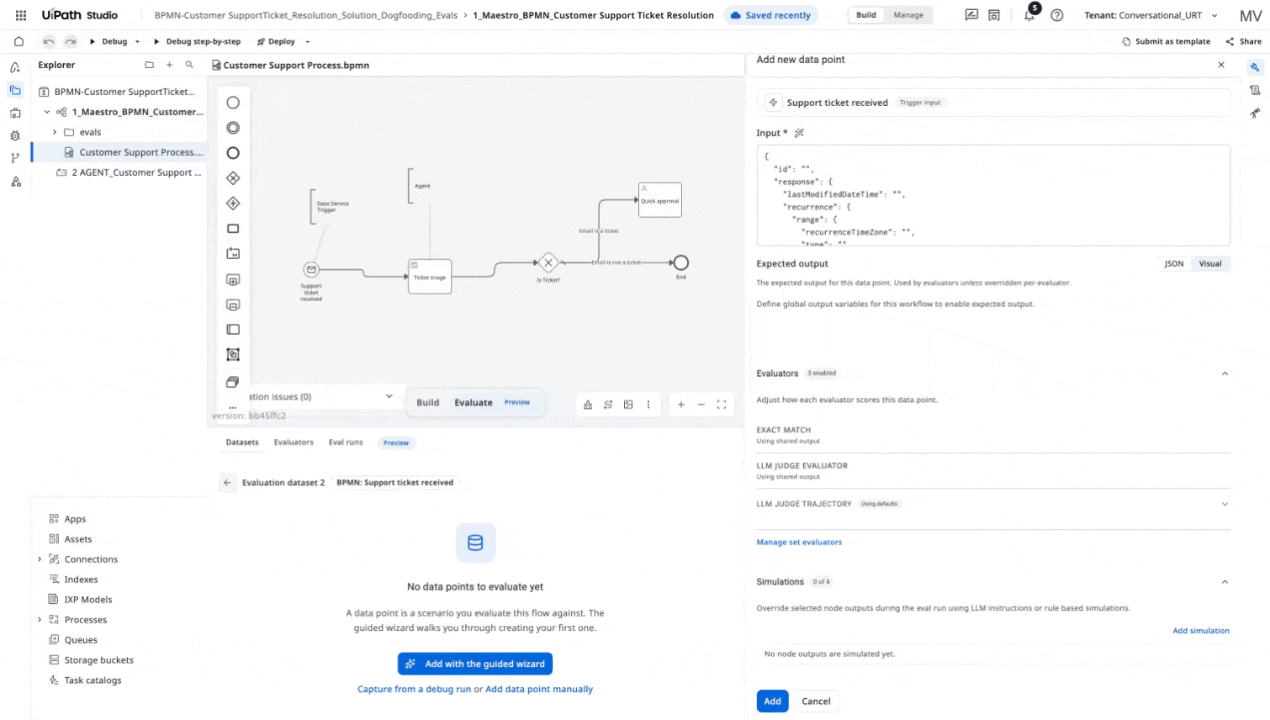Expand the Processes resource node
This screenshot has width=1270, height=720.
(40, 620)
